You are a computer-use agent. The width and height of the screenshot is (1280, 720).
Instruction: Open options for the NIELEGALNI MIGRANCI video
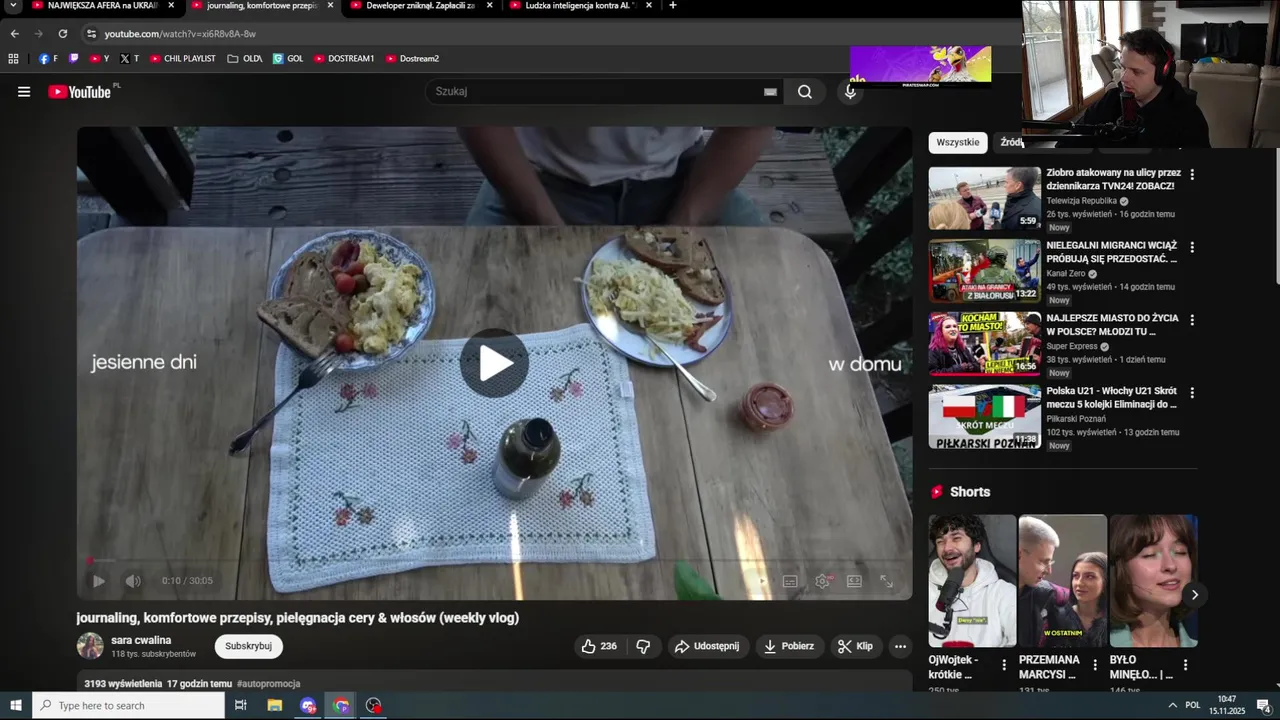tap(1192, 247)
